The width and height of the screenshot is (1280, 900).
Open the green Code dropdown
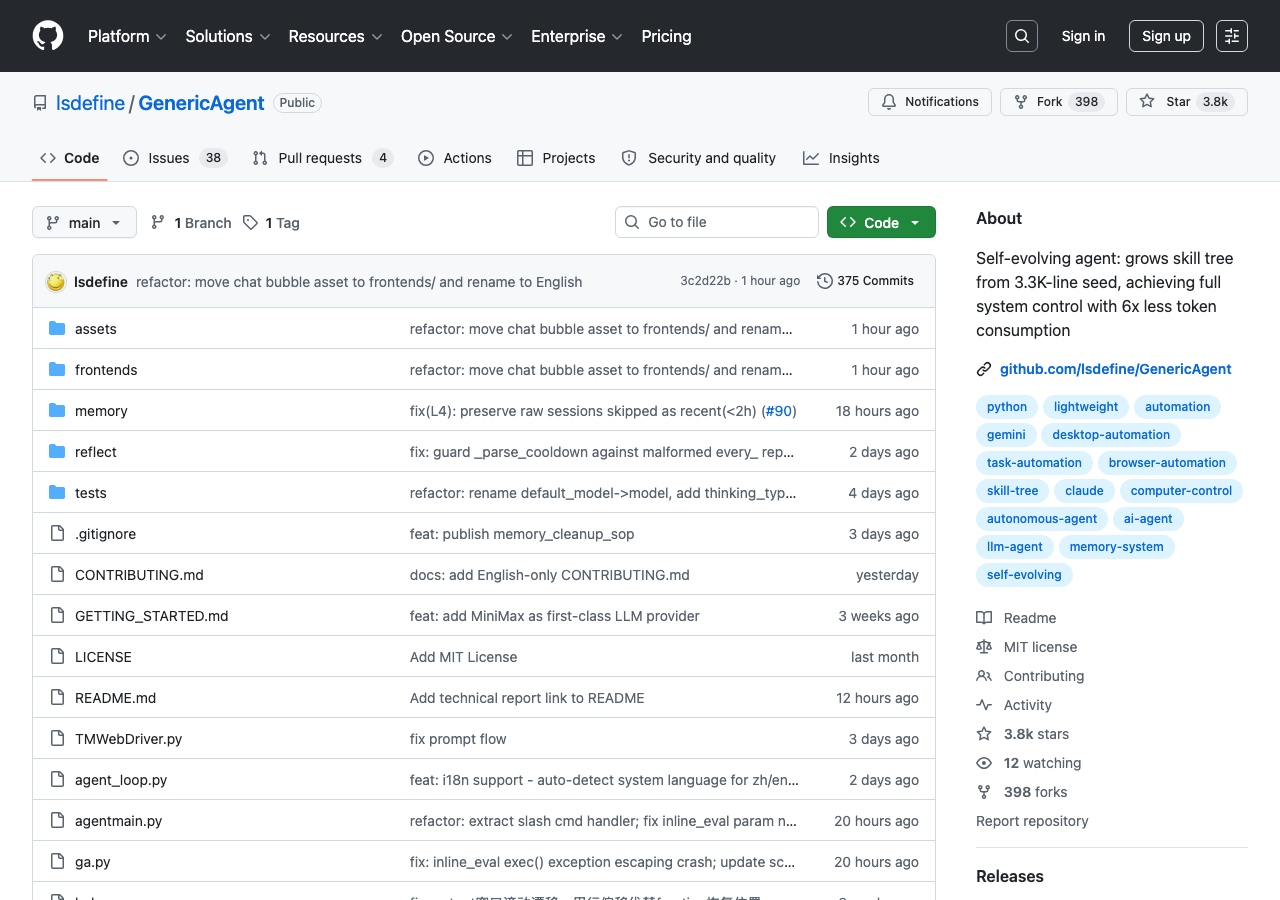(x=881, y=222)
